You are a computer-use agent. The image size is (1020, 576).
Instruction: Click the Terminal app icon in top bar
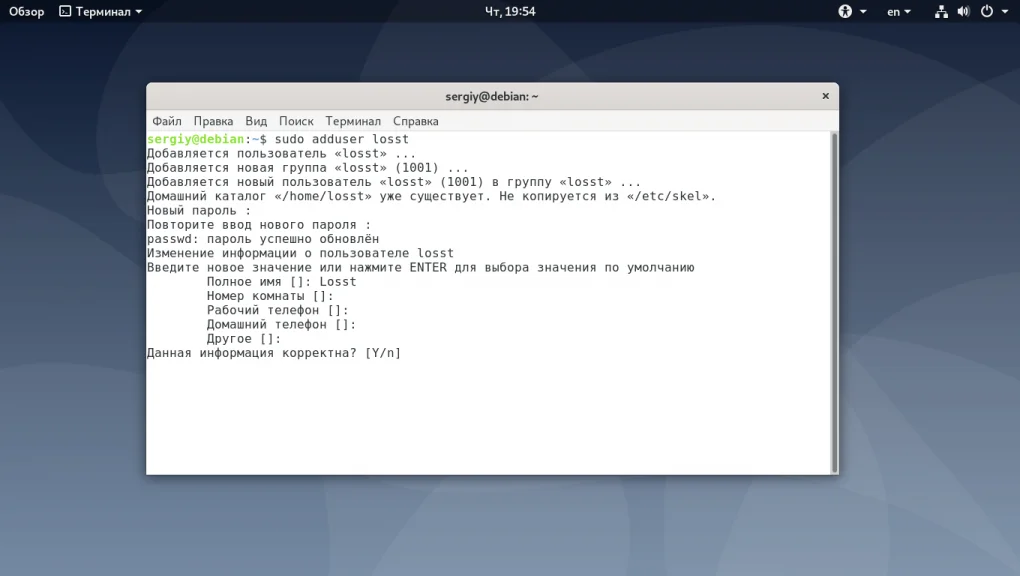click(64, 11)
